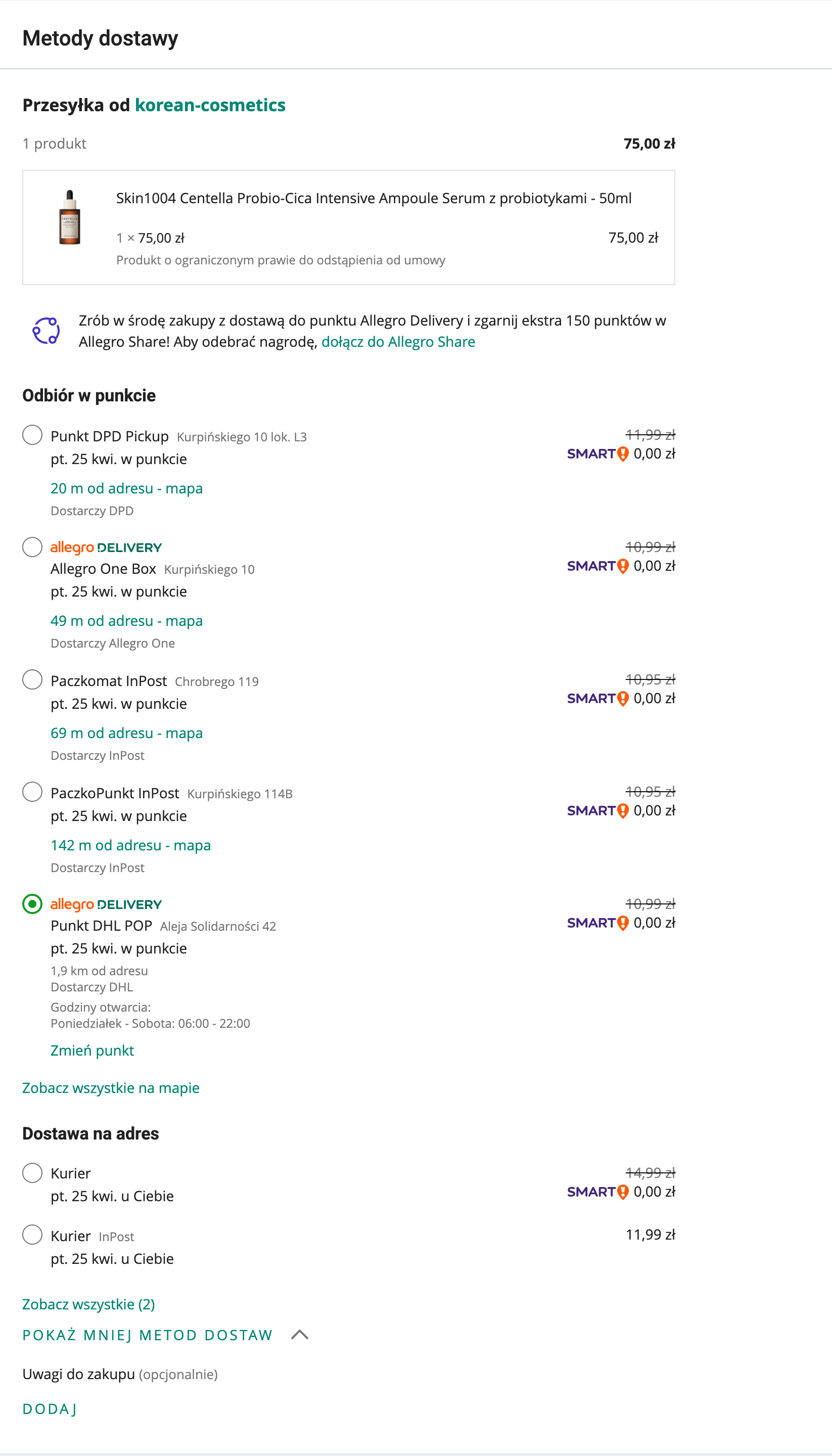Screen dimensions: 832x1456
Task: Expand Zobacz wszystkie (2) address deliveries
Action: [x=88, y=1304]
